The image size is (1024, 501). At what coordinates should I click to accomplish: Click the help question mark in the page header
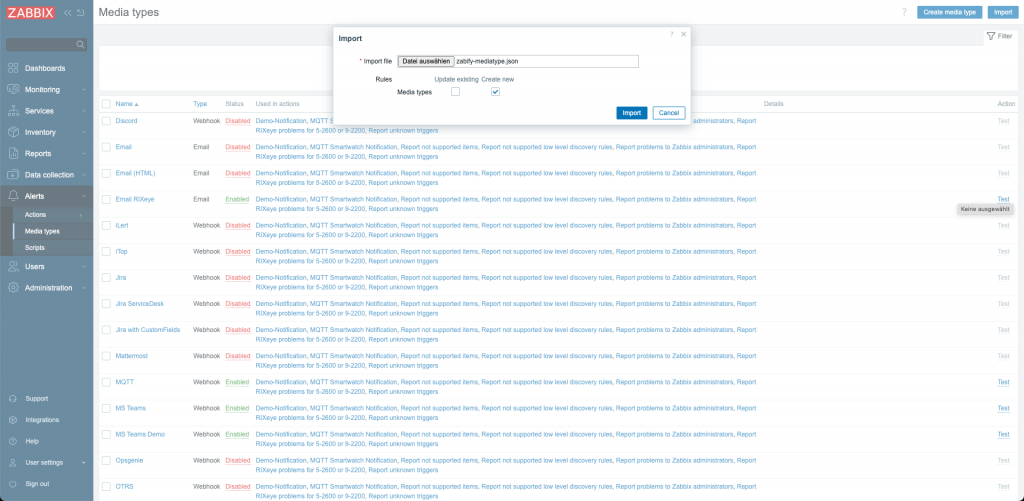(904, 12)
